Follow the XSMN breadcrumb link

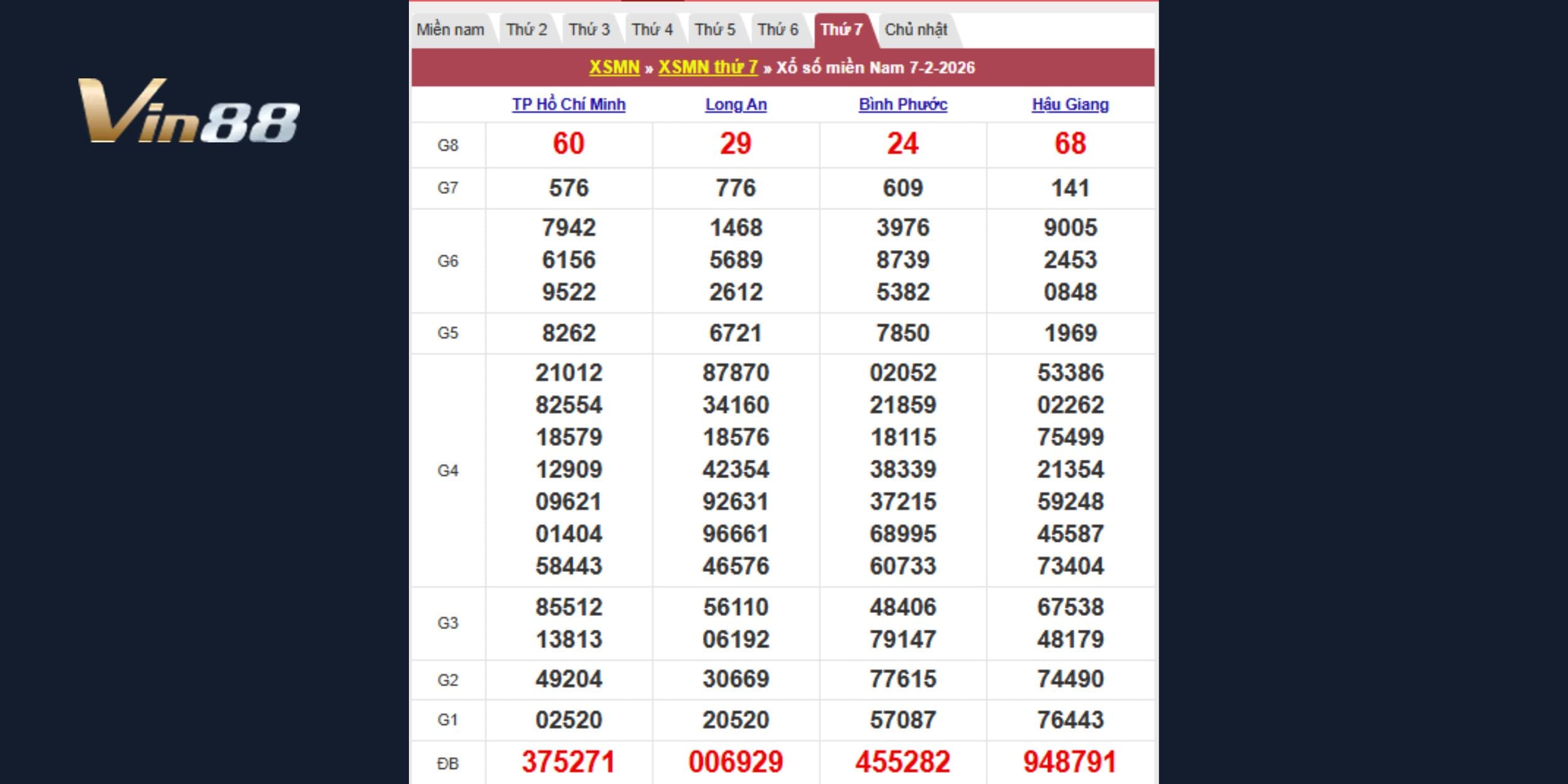pyautogui.click(x=614, y=67)
